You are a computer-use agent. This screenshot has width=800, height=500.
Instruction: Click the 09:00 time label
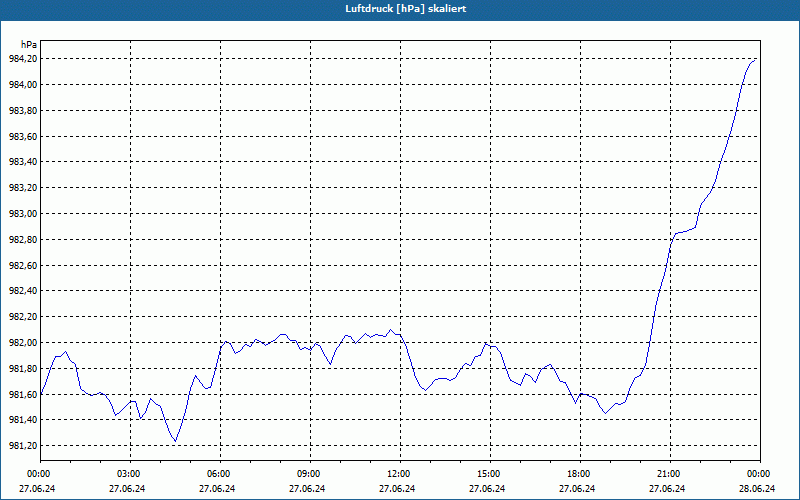click(x=310, y=474)
